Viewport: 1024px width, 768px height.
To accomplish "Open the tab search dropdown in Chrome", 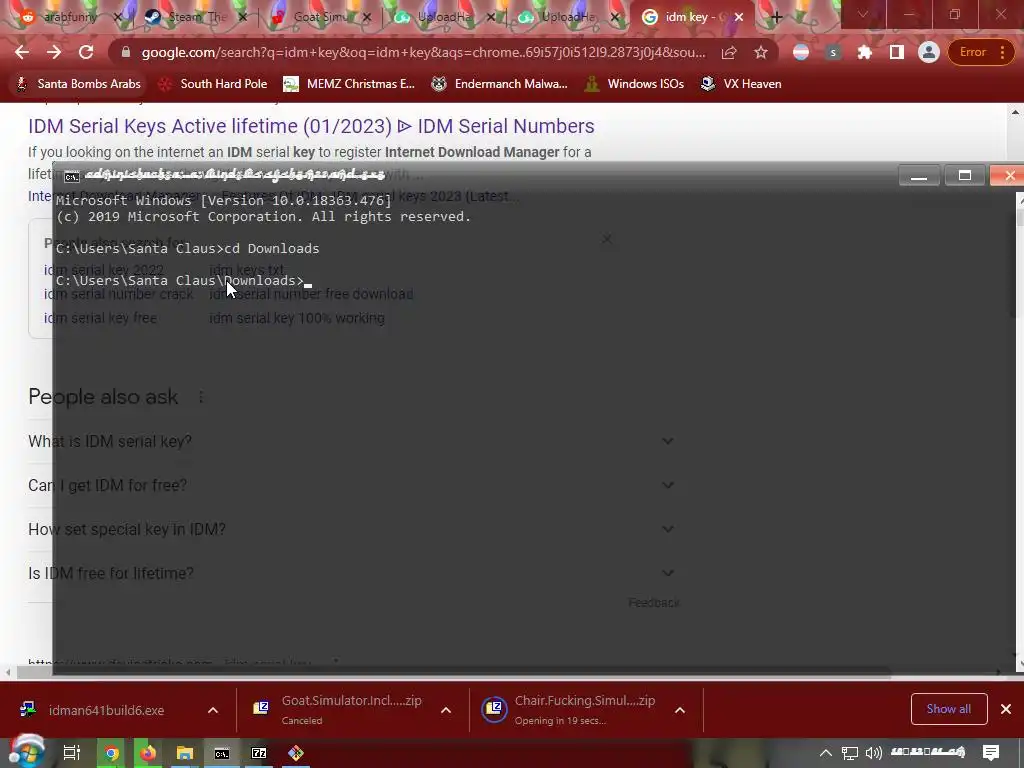I will pos(863,14).
